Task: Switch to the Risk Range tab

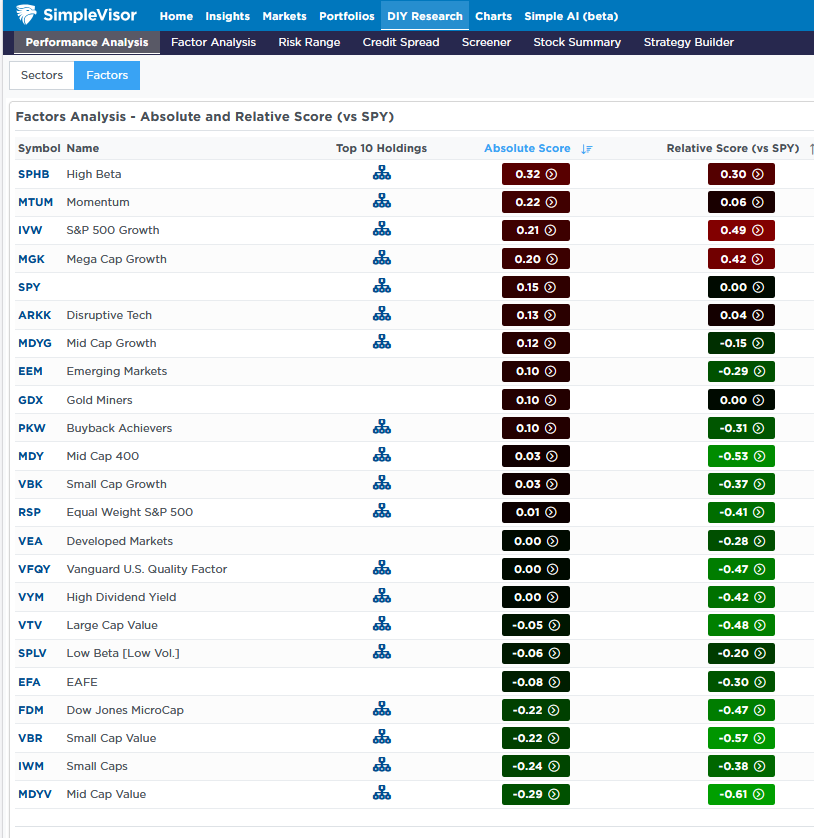Action: [x=309, y=42]
